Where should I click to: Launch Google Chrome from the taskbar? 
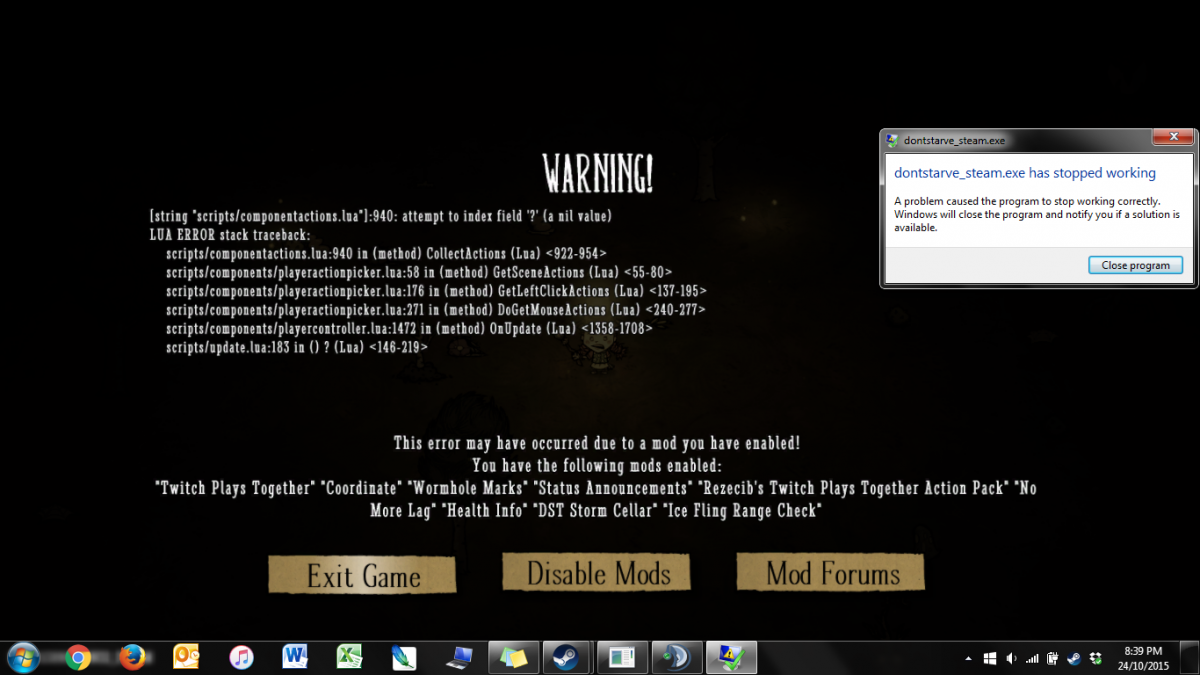click(x=78, y=657)
